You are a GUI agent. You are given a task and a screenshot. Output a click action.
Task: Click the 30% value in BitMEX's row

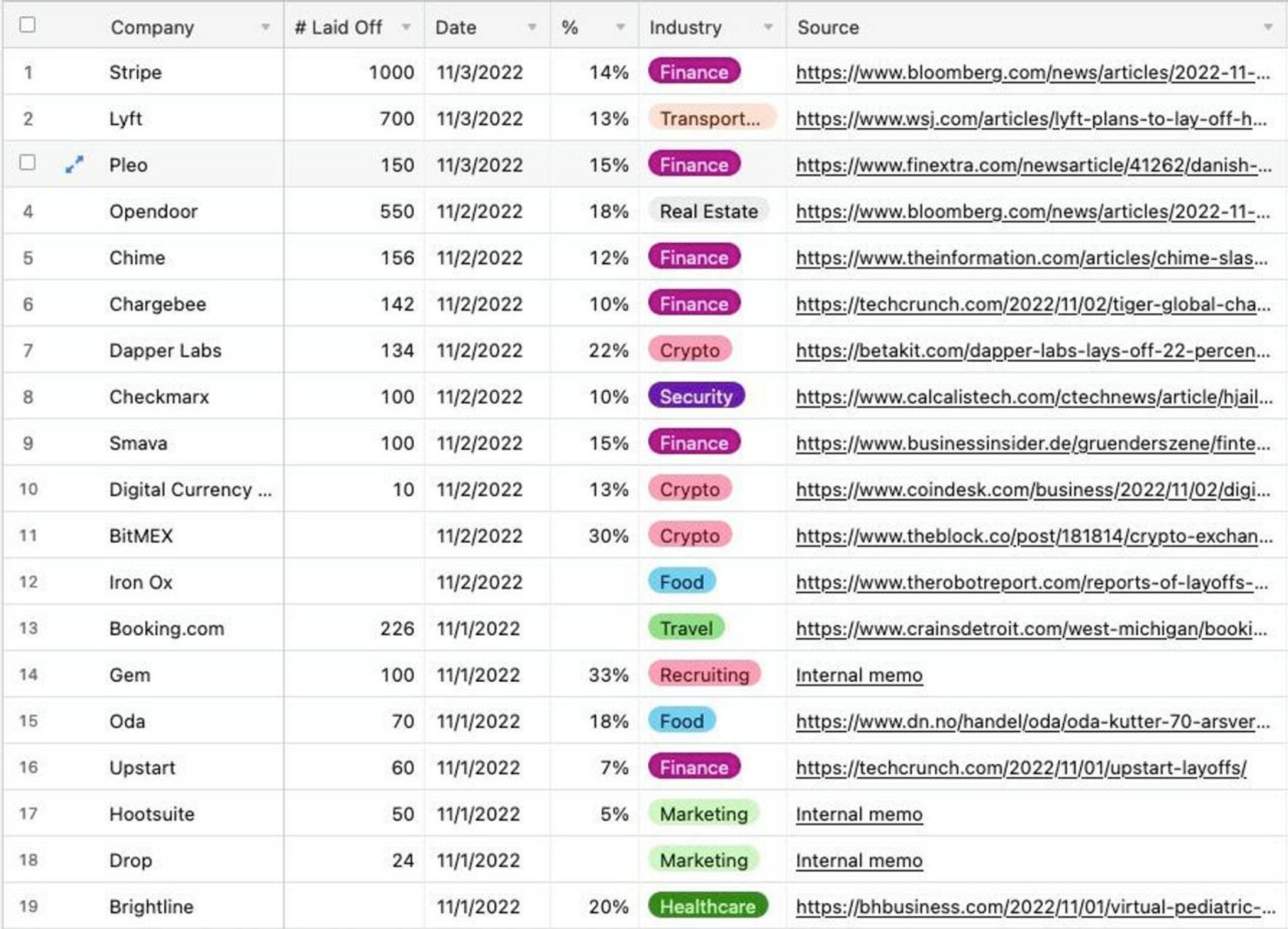608,536
